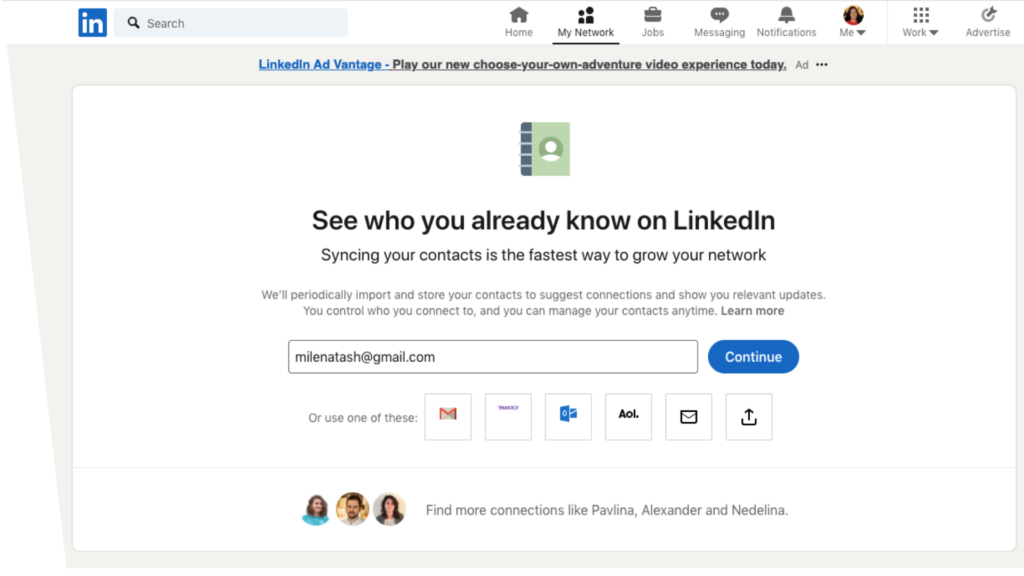Click the upload contacts file icon
Image resolution: width=1024 pixels, height=576 pixels.
[749, 417]
